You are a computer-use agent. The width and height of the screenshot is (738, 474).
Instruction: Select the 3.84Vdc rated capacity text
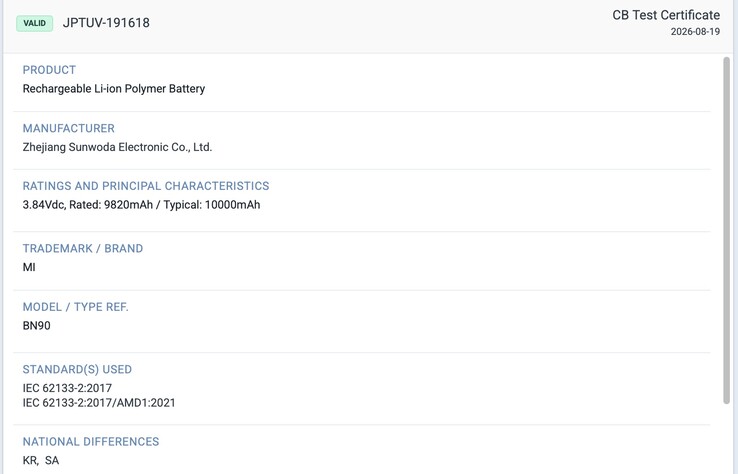pos(141,205)
